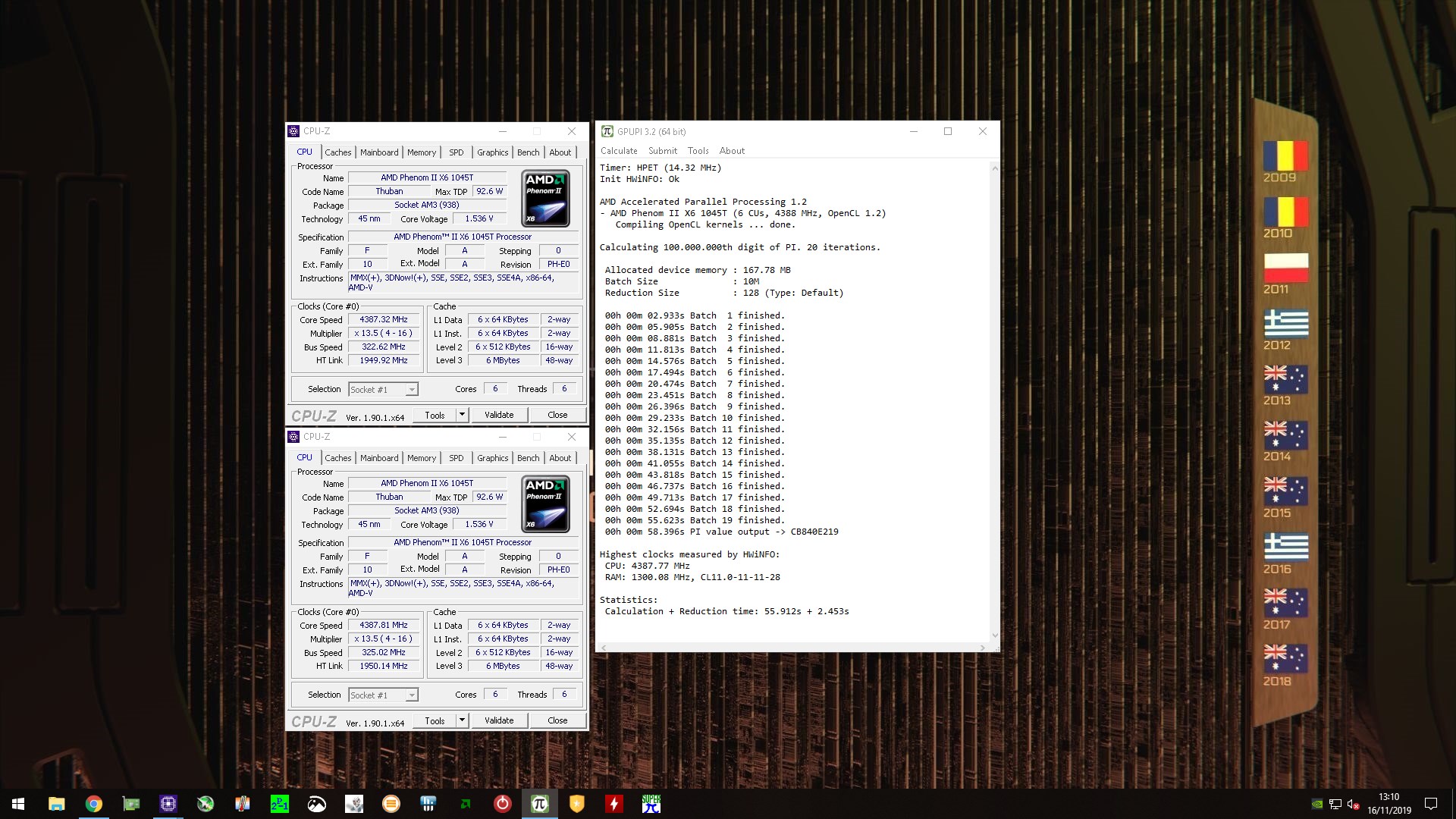
Task: Click Close button in top CPU-Z
Action: (557, 415)
